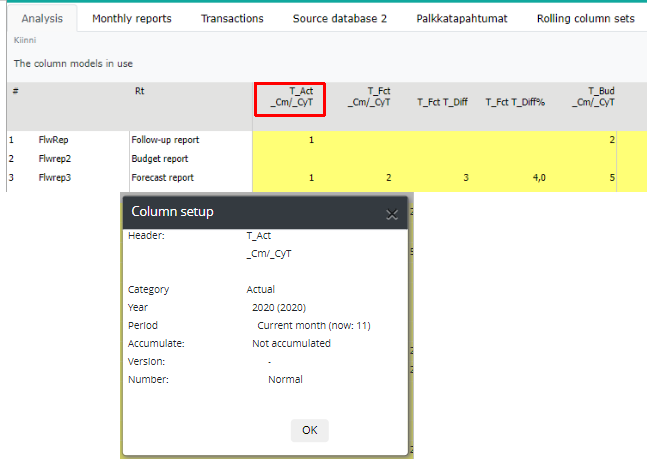Click 'The column models in use' heading
Viewport: 647px width, 464px height.
click(x=73, y=64)
